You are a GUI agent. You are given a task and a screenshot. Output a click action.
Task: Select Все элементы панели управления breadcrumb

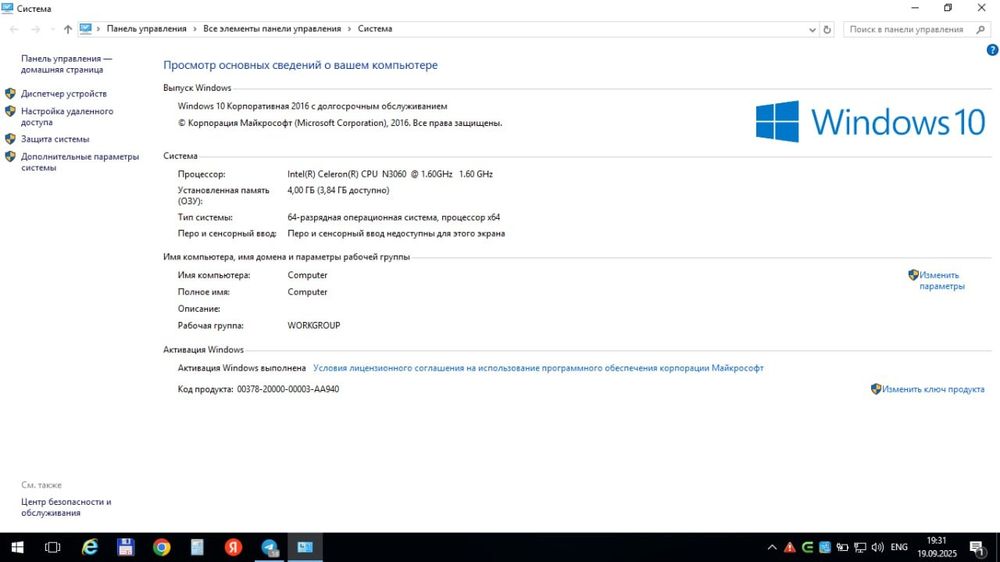[x=272, y=29]
